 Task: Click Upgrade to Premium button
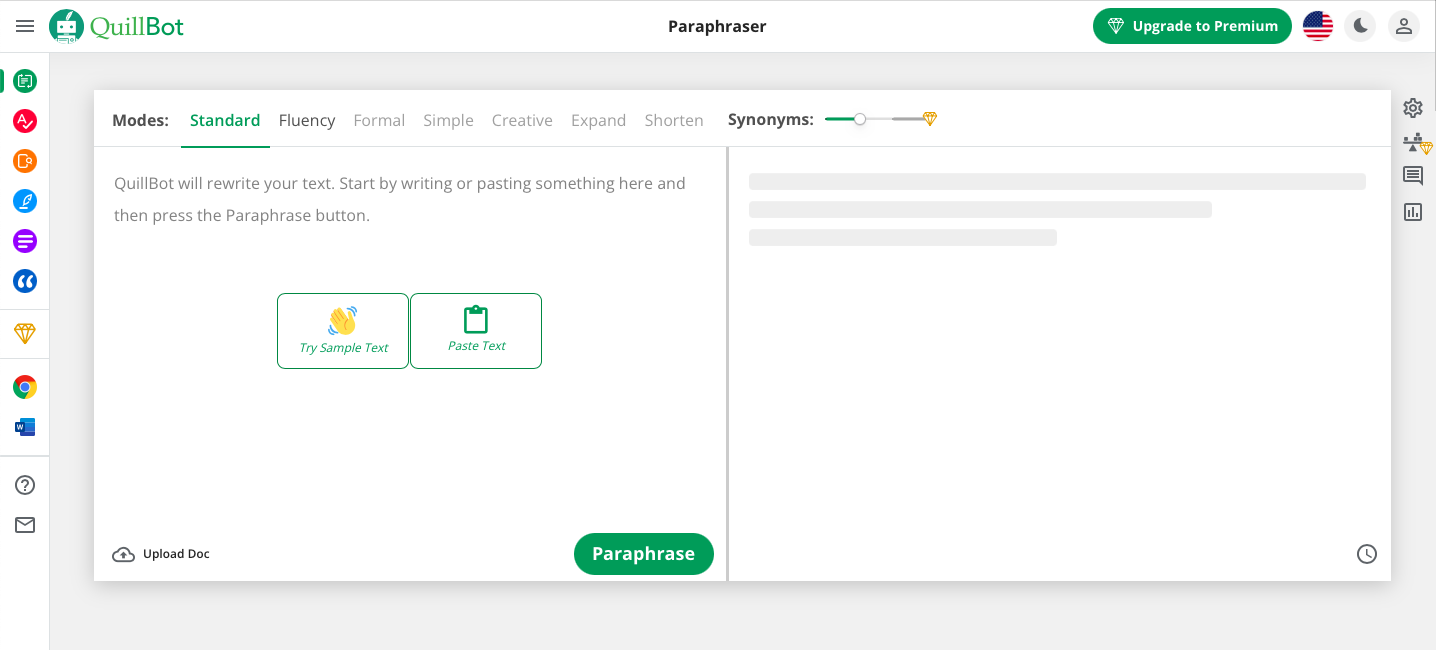pos(1192,26)
